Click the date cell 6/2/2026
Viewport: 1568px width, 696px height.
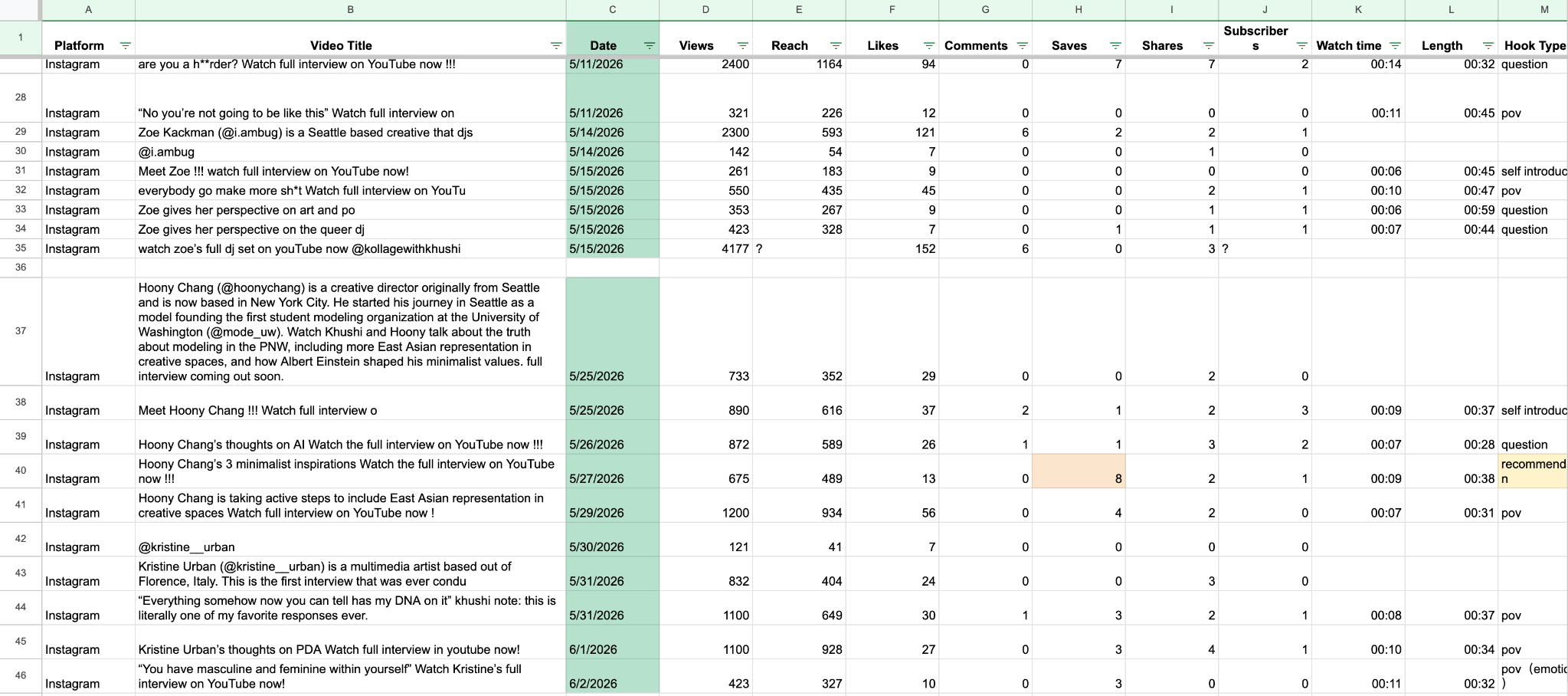click(x=612, y=676)
